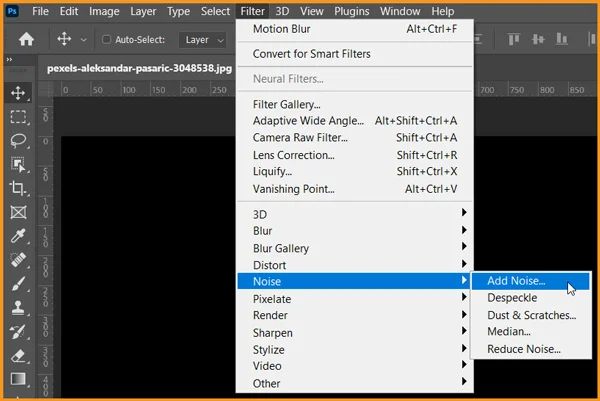The height and width of the screenshot is (401, 600).
Task: Open the Image menu
Action: click(104, 11)
